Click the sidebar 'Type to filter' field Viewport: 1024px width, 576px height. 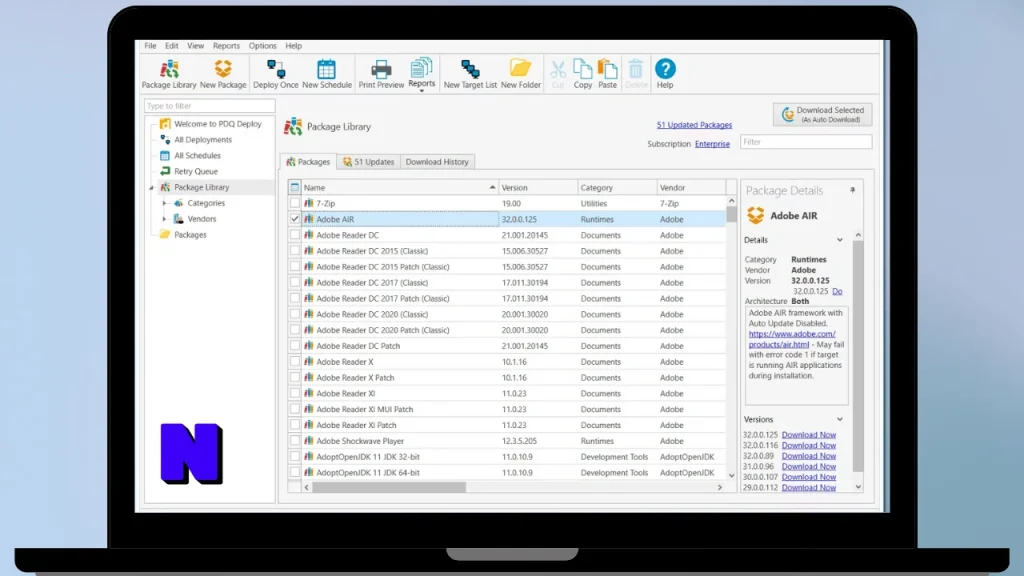point(210,106)
